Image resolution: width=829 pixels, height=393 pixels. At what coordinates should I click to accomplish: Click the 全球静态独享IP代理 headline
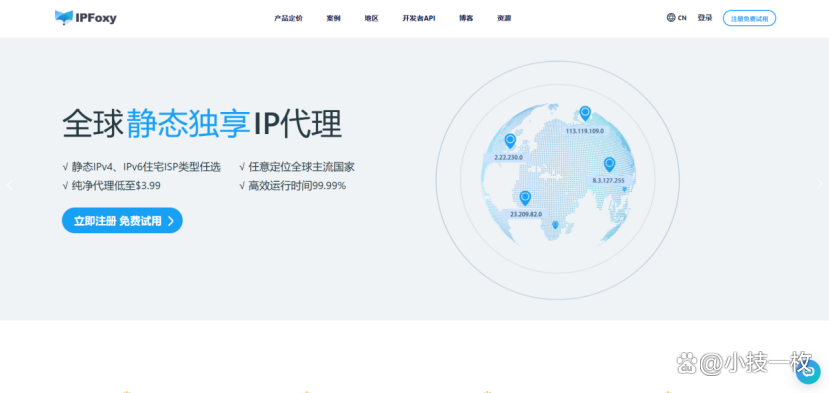click(202, 124)
